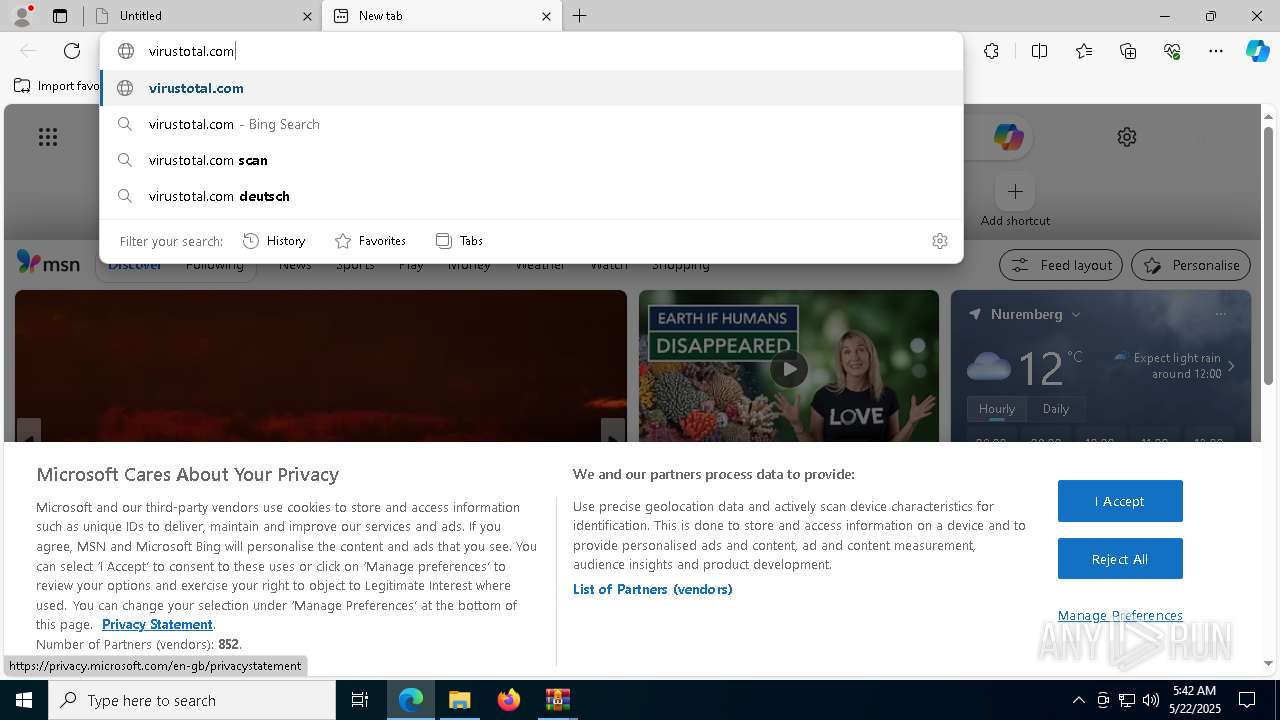Select virustotal.com Bing Search suggestion

click(532, 124)
